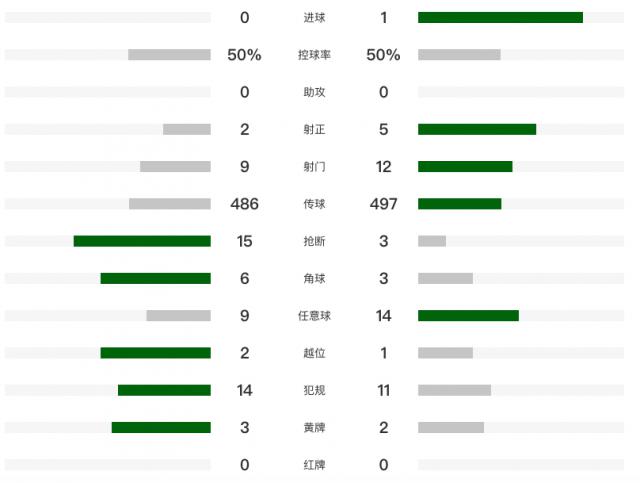The width and height of the screenshot is (640, 483).
Task: Click the 红牌 label
Action: 314,465
